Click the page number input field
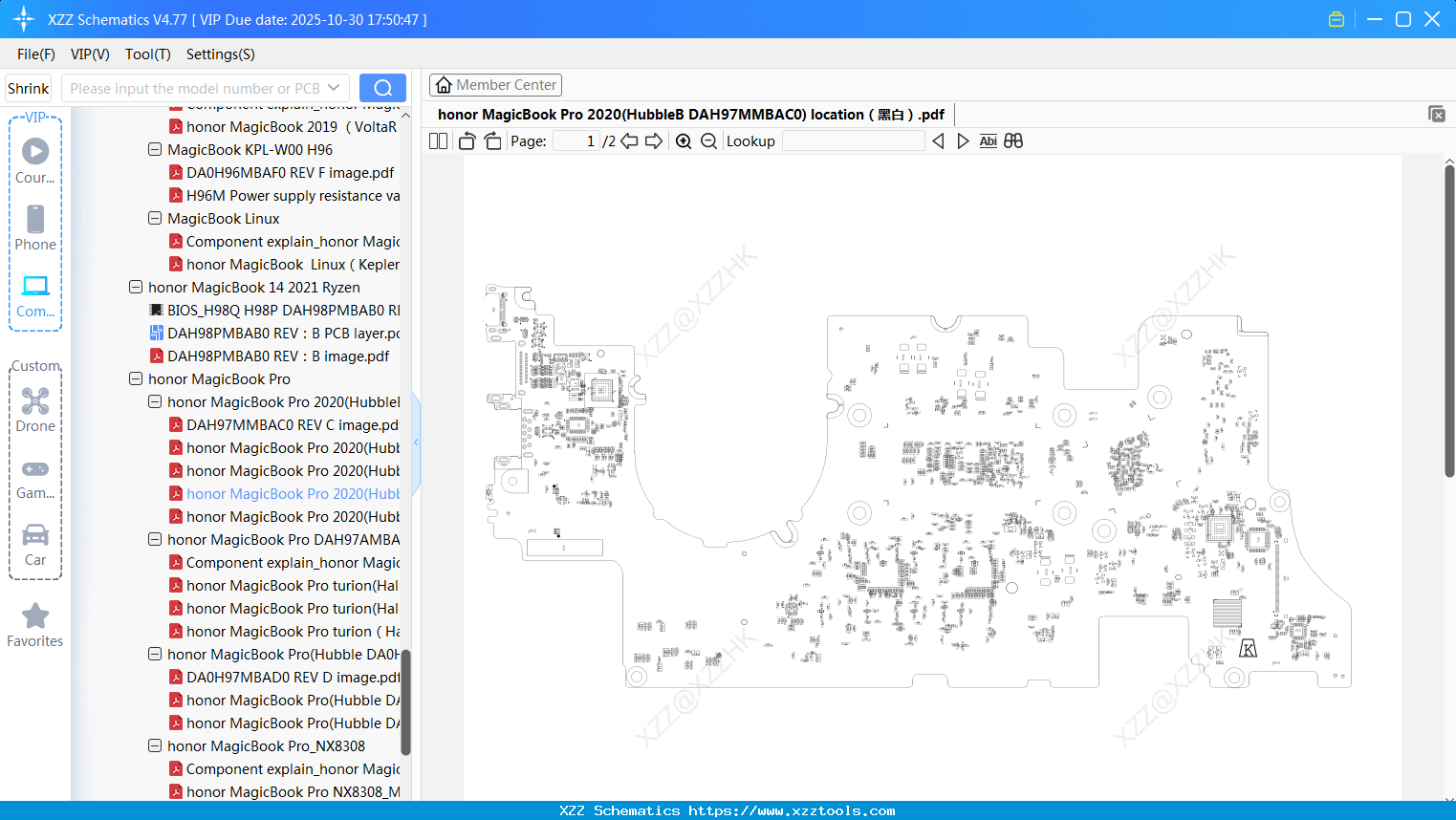1456x820 pixels. pyautogui.click(x=576, y=141)
